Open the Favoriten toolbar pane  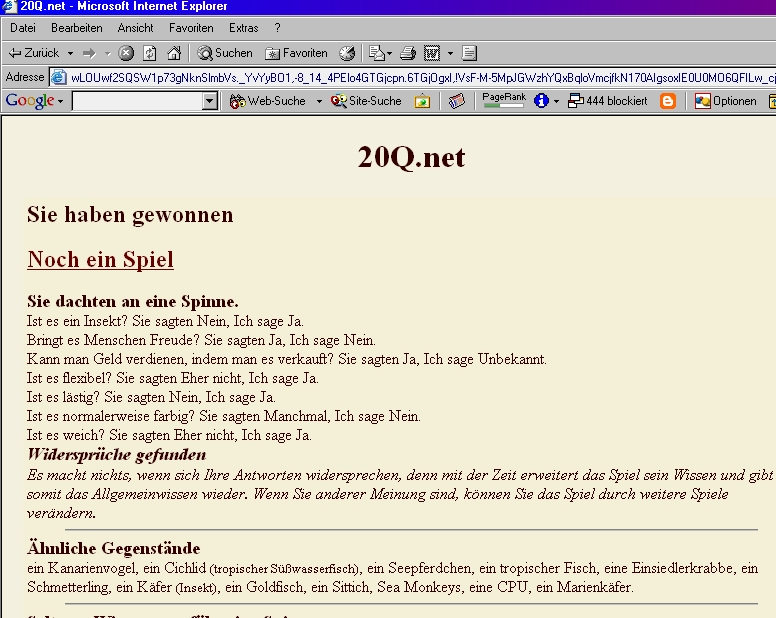coord(296,53)
